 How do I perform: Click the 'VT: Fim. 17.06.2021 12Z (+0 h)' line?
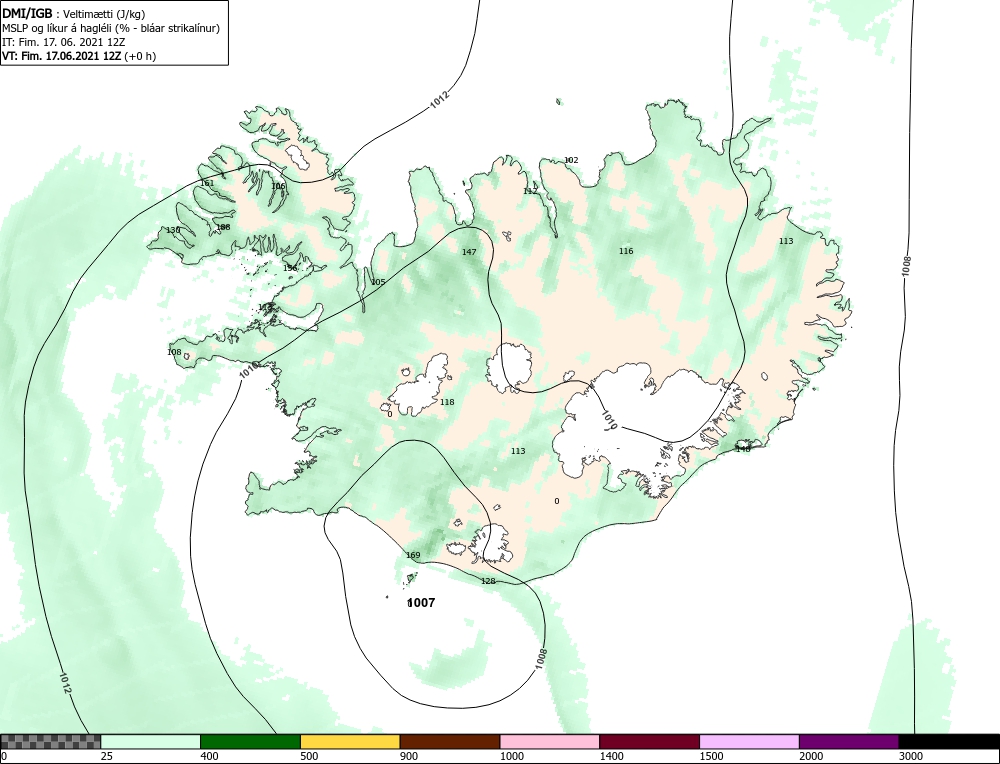[x=79, y=55]
